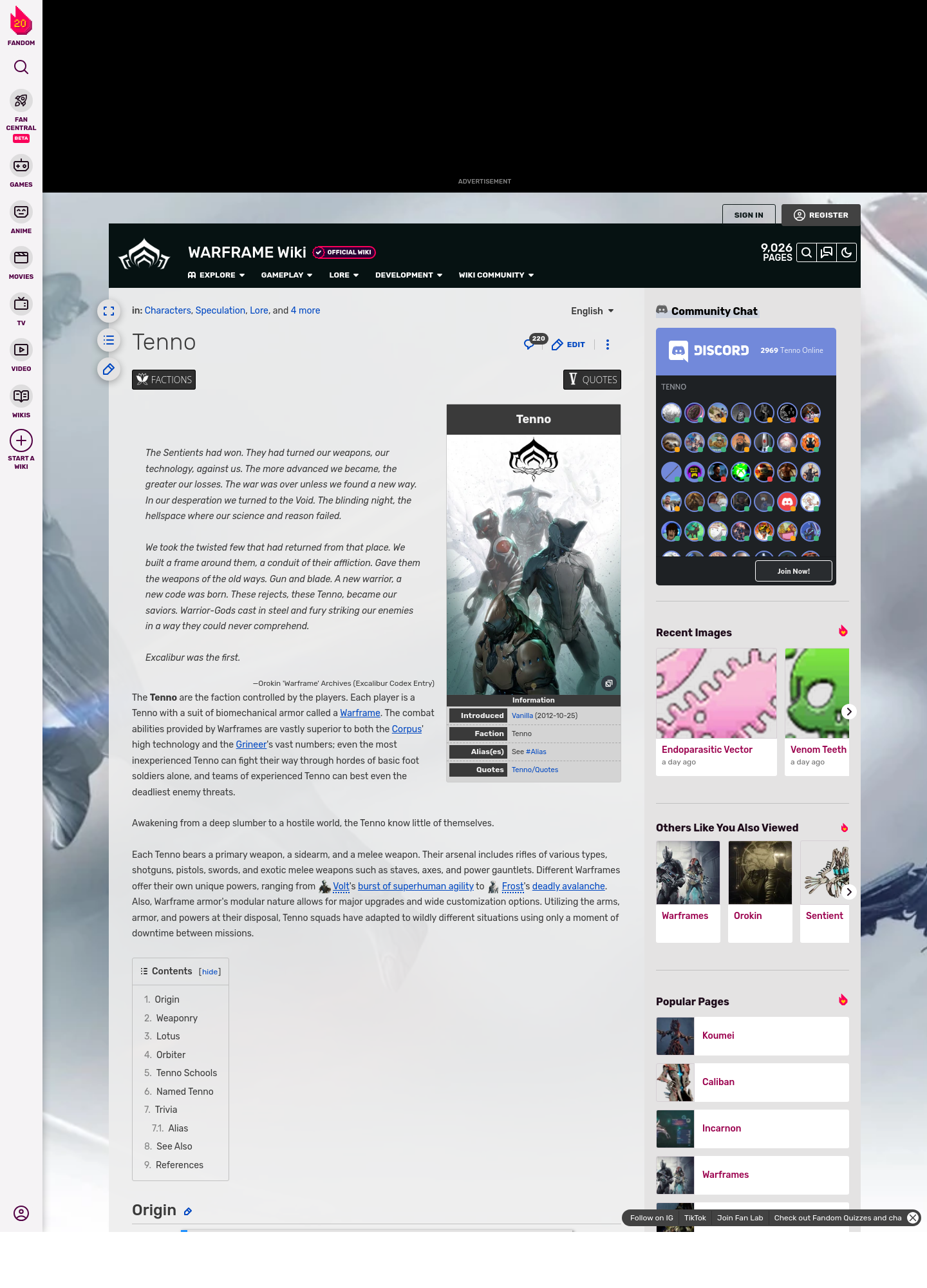Toggle dark theme moon icon
Image resolution: width=927 pixels, height=1288 pixels.
pos(847,252)
